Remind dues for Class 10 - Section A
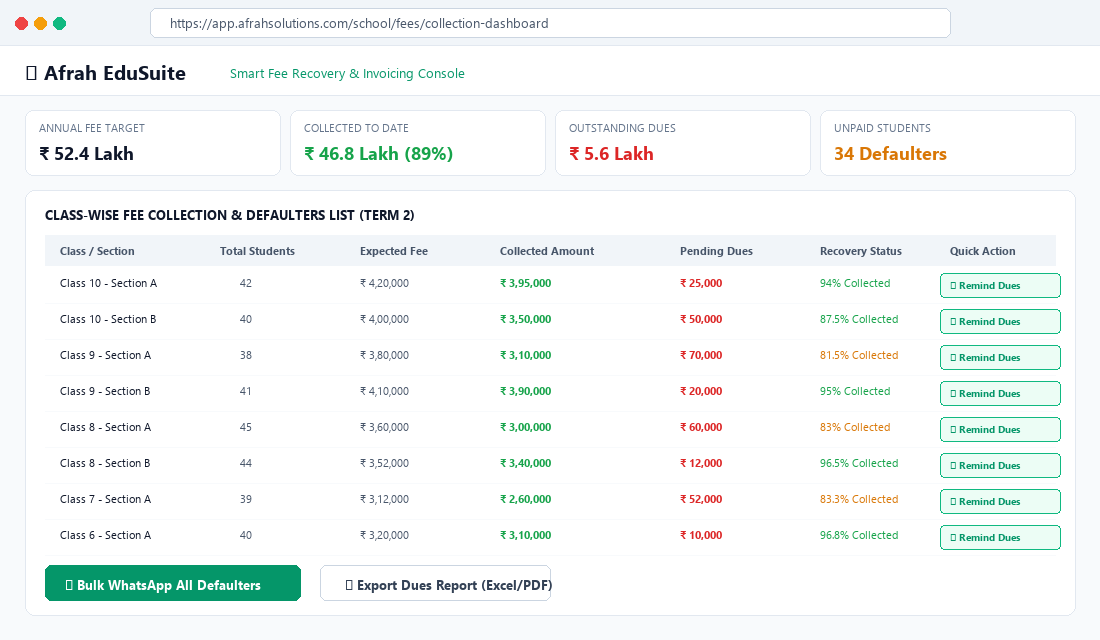 (x=1000, y=286)
